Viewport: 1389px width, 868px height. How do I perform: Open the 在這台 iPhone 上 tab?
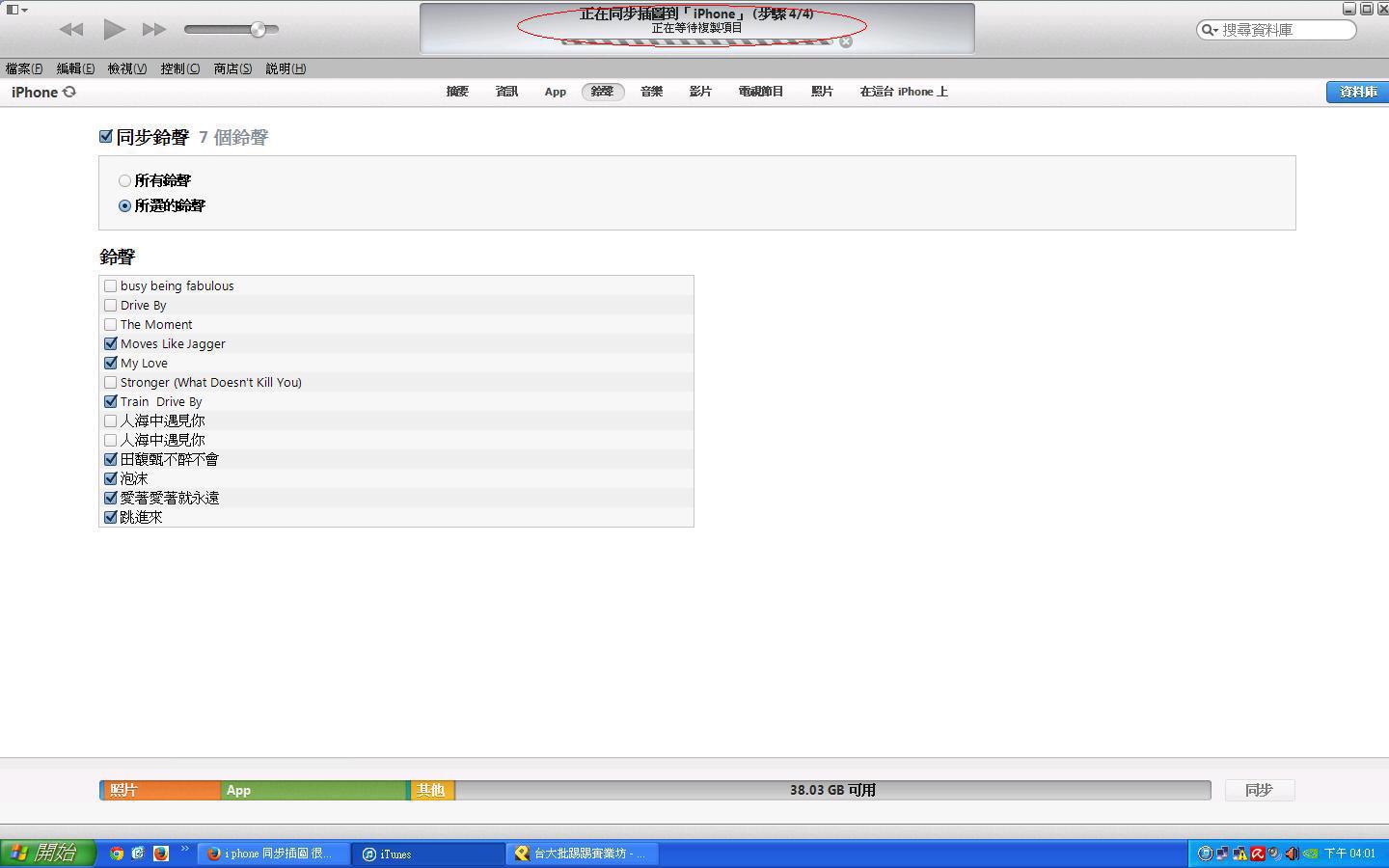[x=904, y=92]
